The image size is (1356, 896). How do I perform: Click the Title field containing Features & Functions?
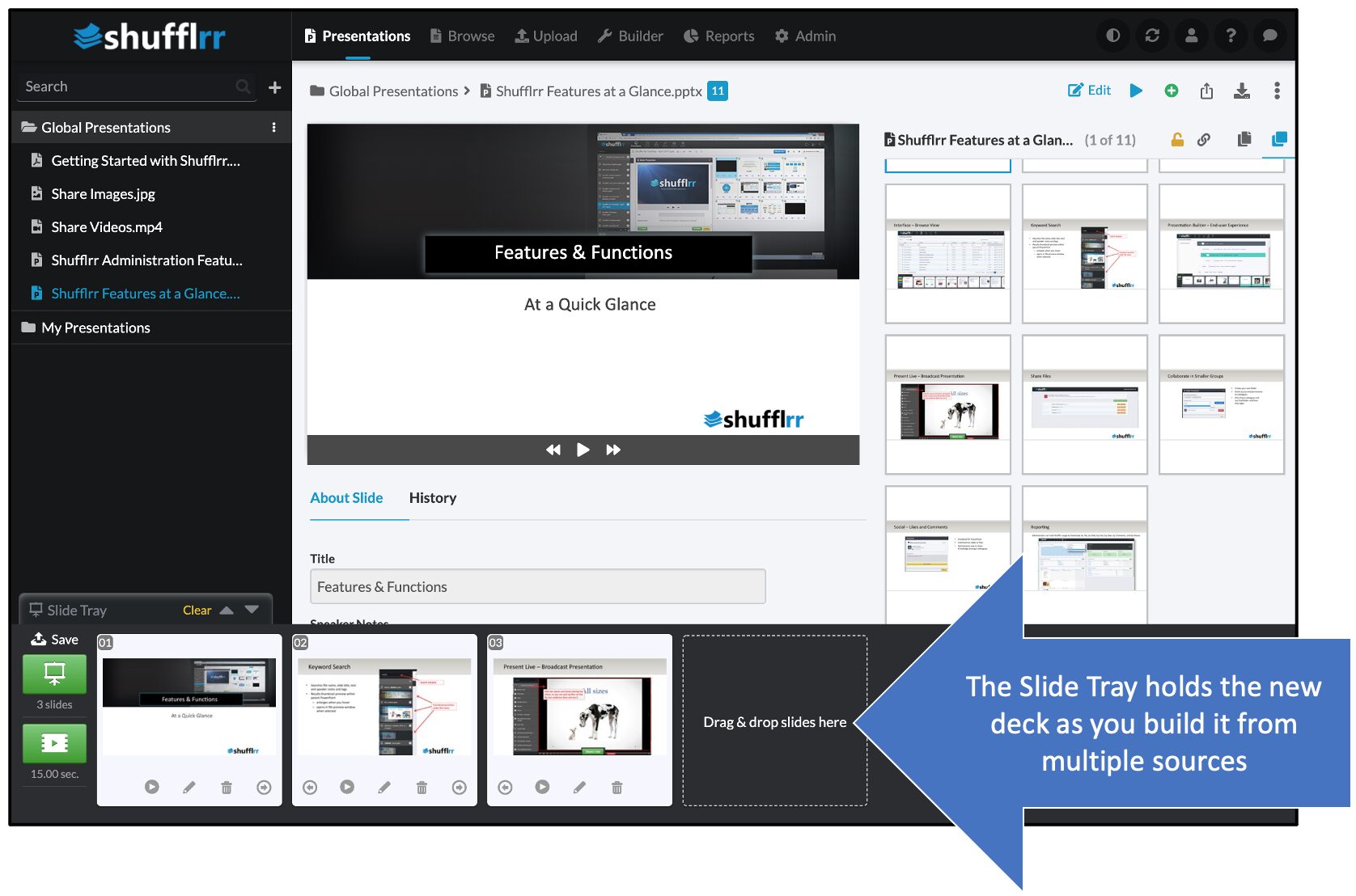(x=537, y=586)
